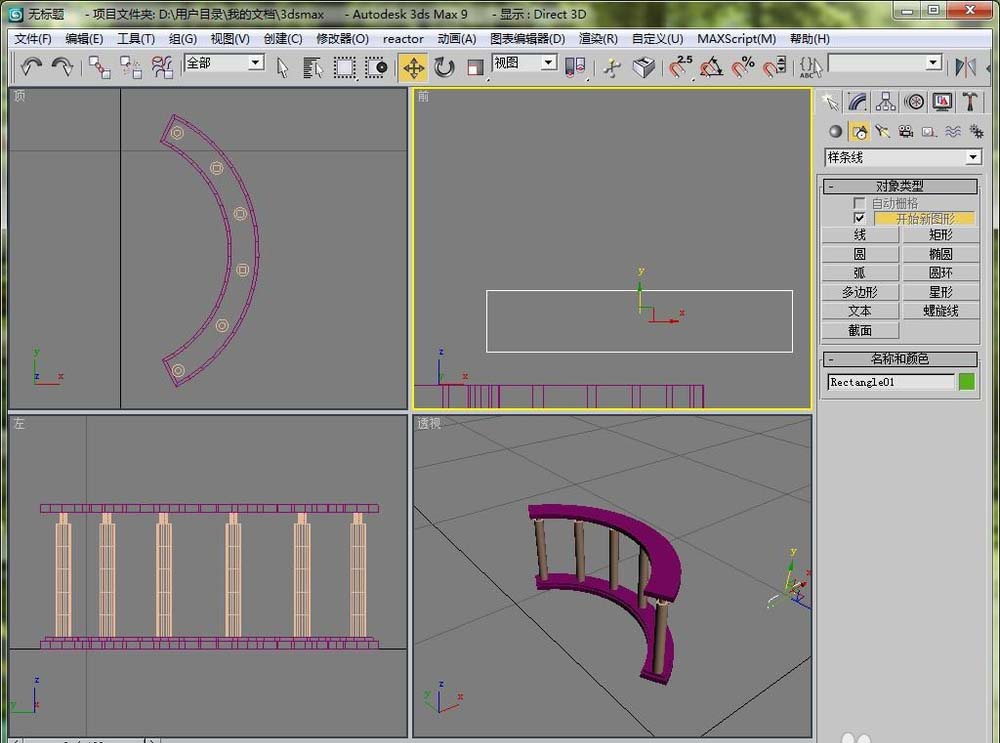This screenshot has height=743, width=1000.
Task: Open the Modify panel tab
Action: tap(857, 101)
